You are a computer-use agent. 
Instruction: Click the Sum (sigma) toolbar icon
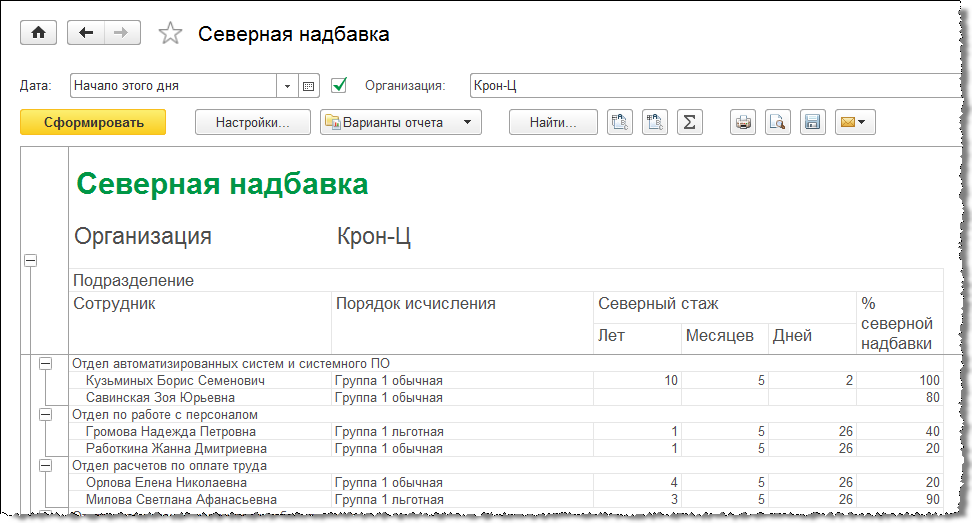tap(688, 123)
